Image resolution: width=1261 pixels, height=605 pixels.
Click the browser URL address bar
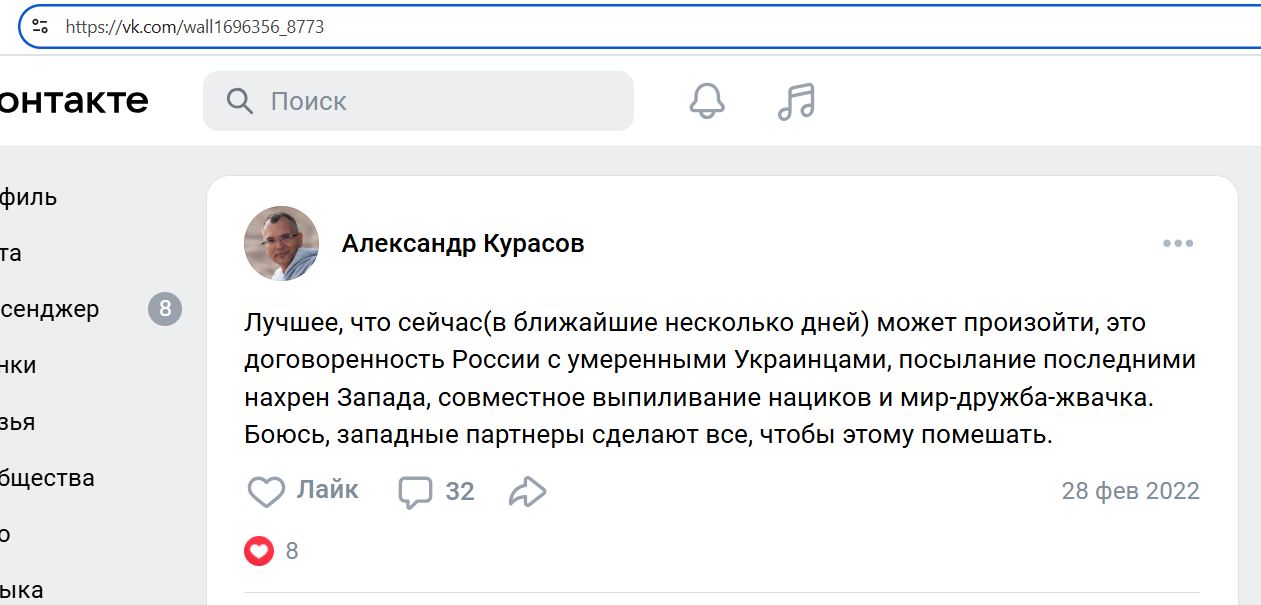point(600,27)
